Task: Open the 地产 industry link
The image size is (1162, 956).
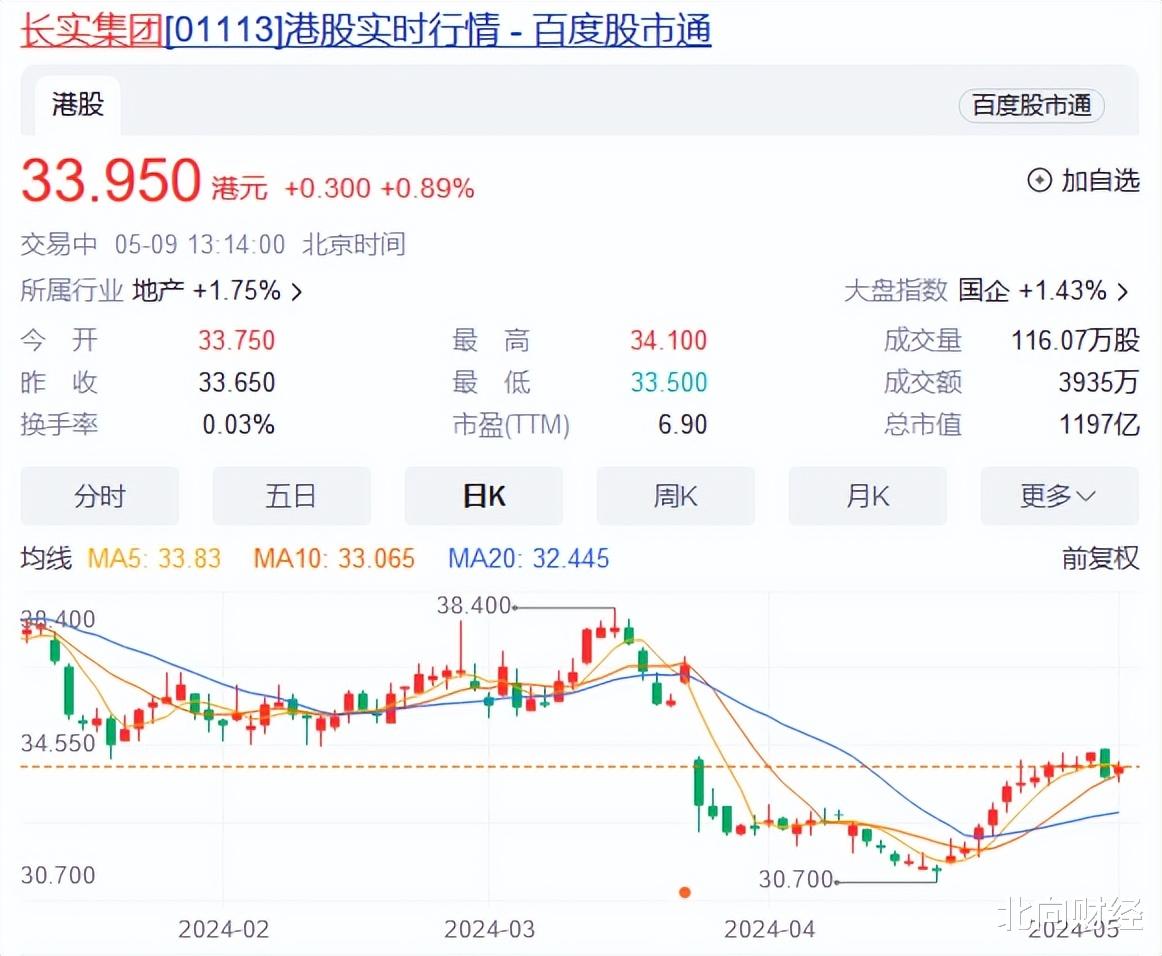Action: (159, 291)
